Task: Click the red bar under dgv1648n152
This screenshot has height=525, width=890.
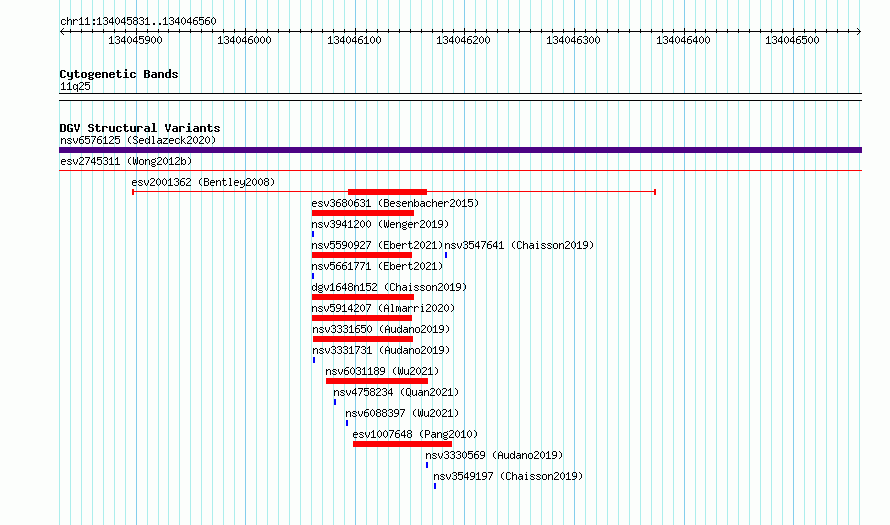Action: point(363,297)
